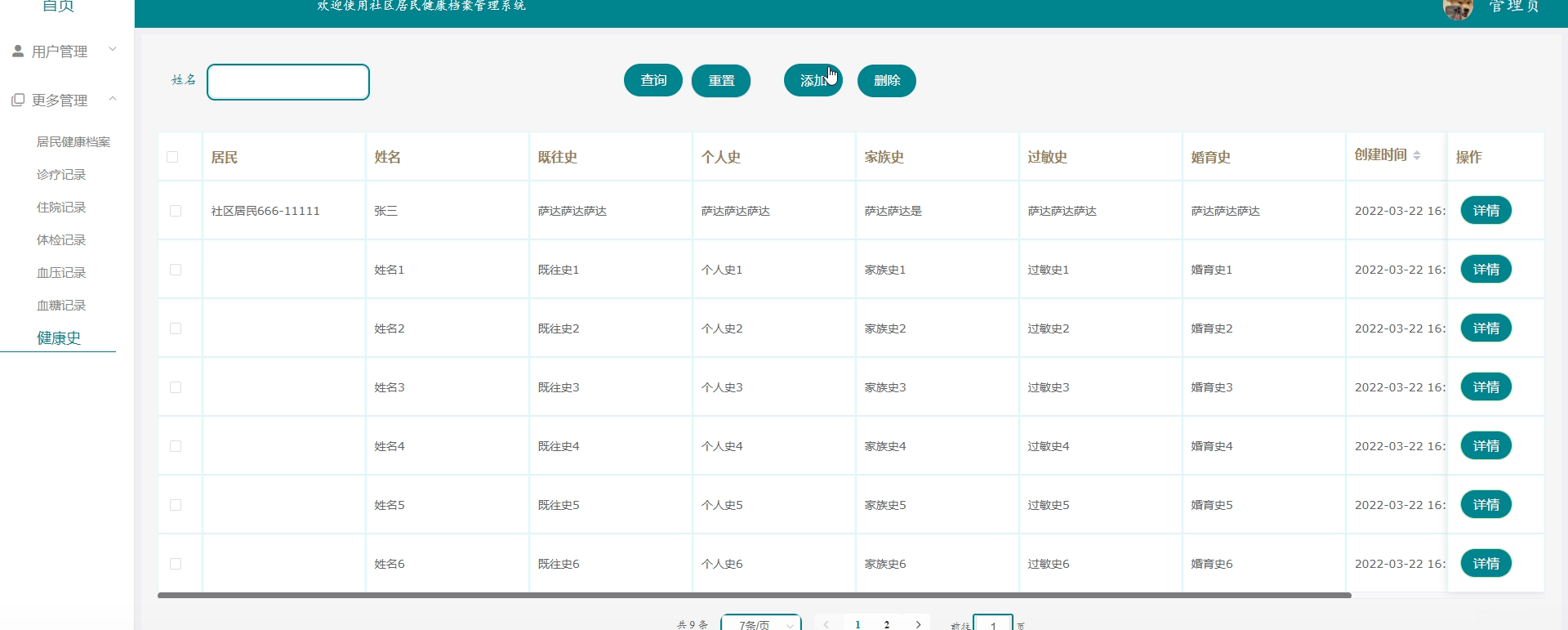The image size is (1568, 630).
Task: Focus the 前往 page number input
Action: tap(993, 623)
